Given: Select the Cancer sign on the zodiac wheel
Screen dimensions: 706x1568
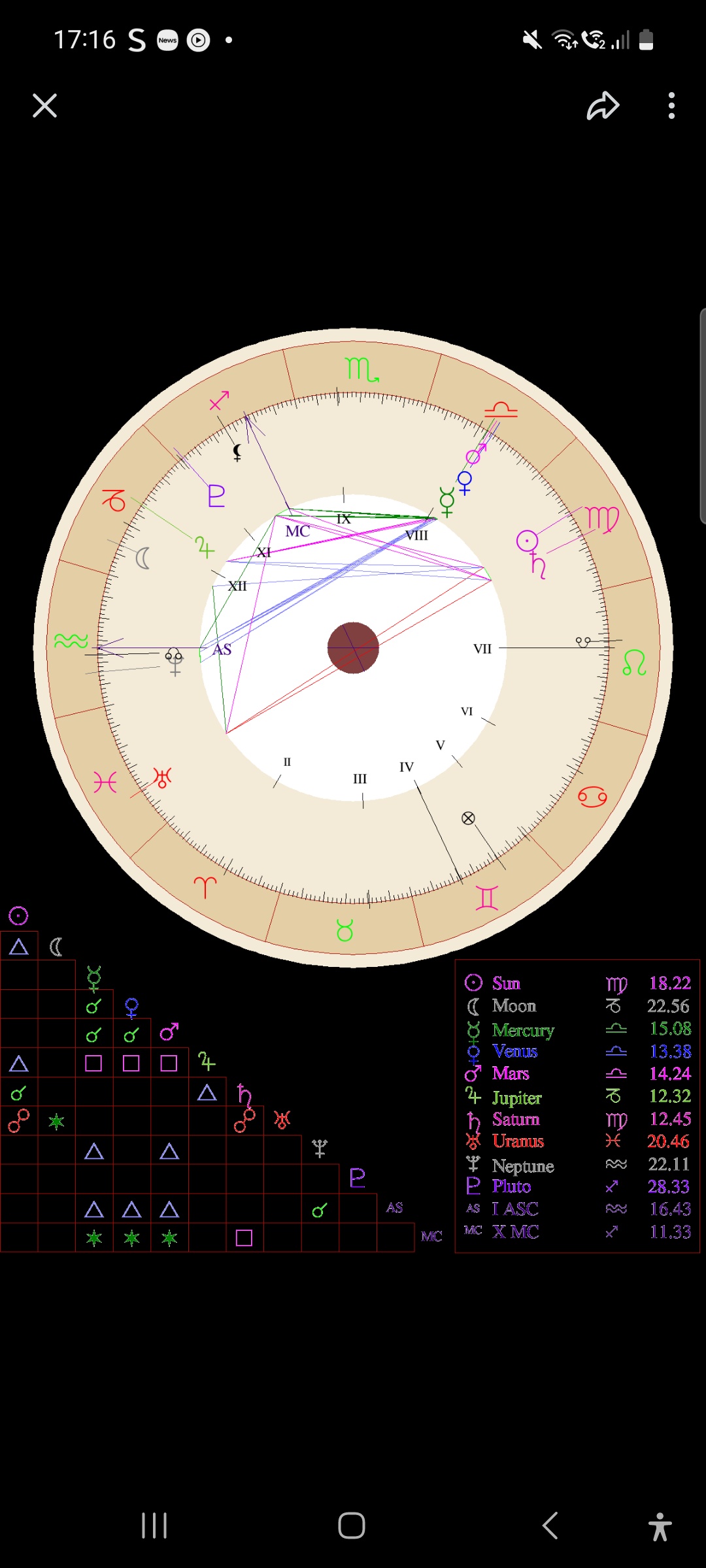Looking at the screenshot, I should tap(592, 797).
